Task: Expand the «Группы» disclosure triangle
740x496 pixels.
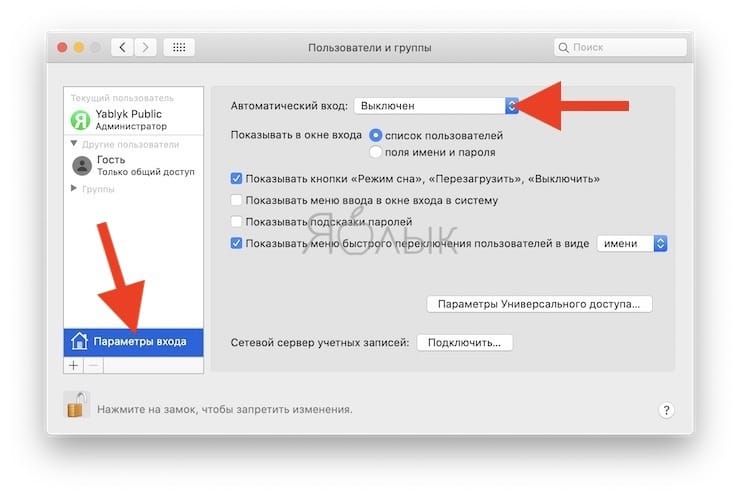Action: point(74,188)
